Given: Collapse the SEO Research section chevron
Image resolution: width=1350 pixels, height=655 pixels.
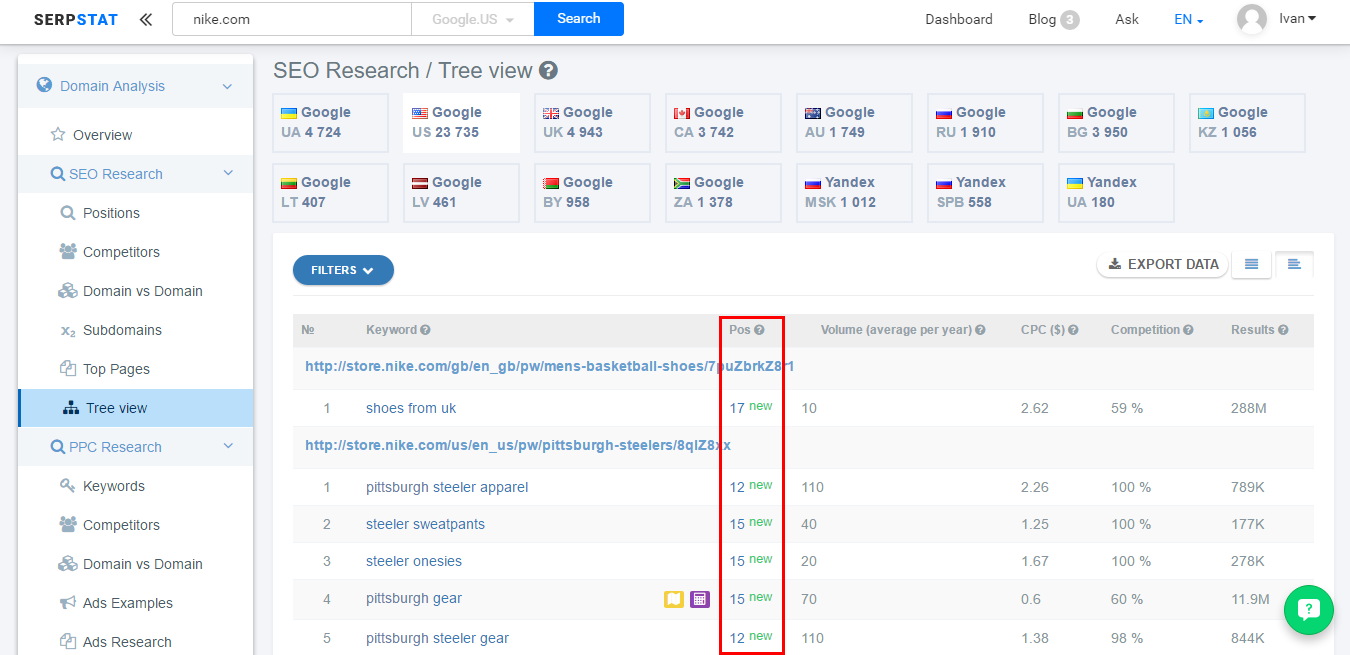Looking at the screenshot, I should 228,174.
